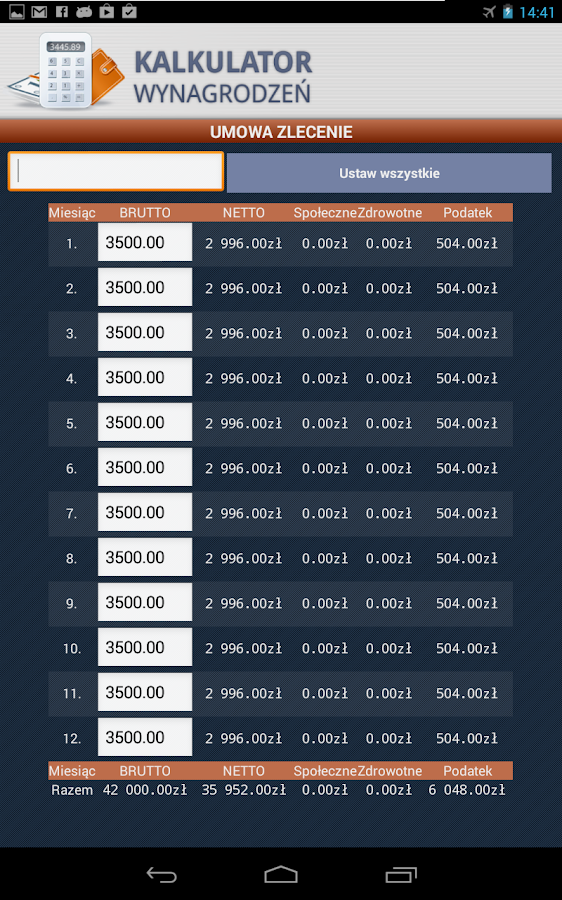The height and width of the screenshot is (900, 562).
Task: Edit the BRUTTO field for month 12
Action: click(x=145, y=737)
